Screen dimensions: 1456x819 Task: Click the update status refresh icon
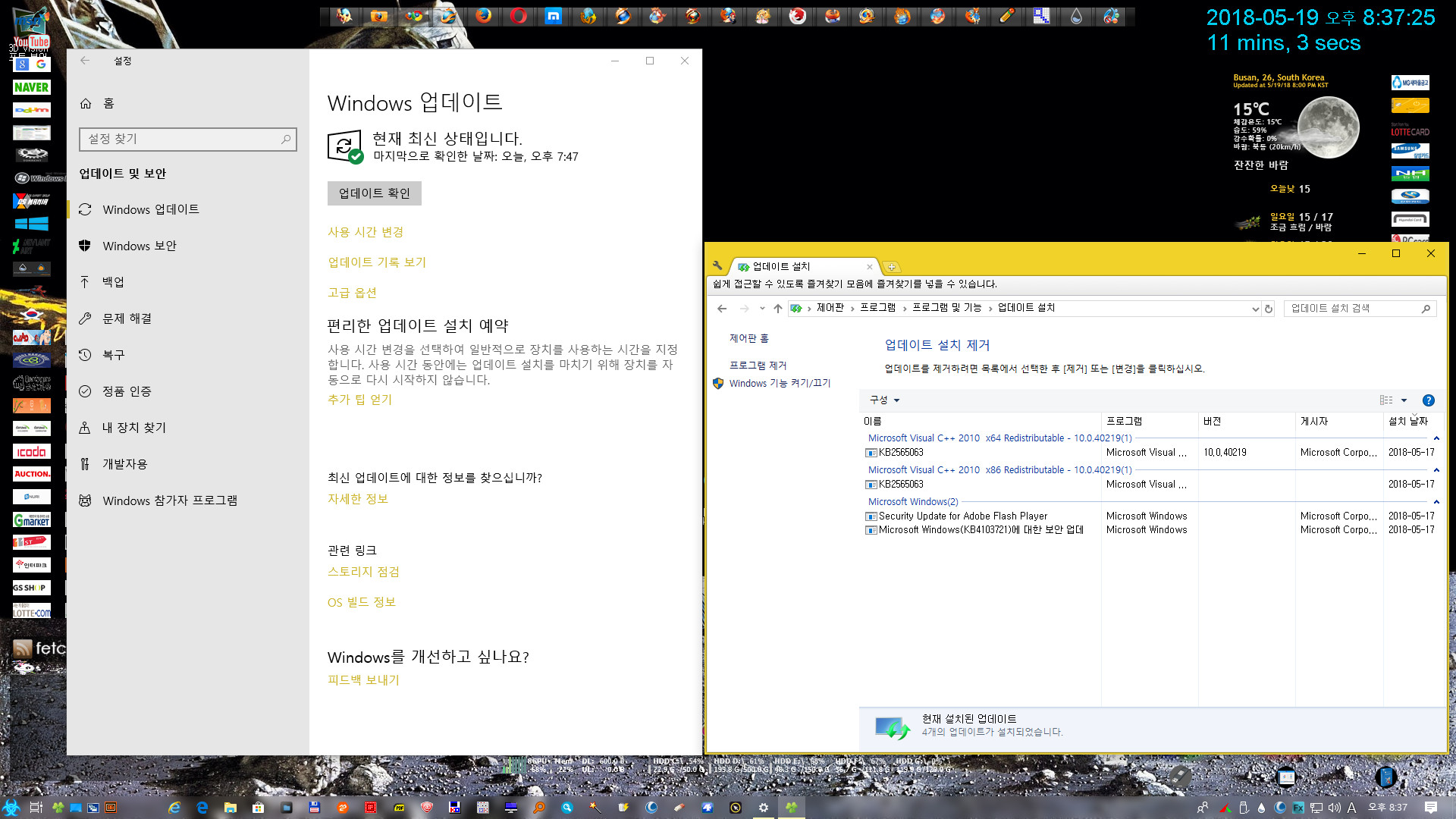(345, 146)
